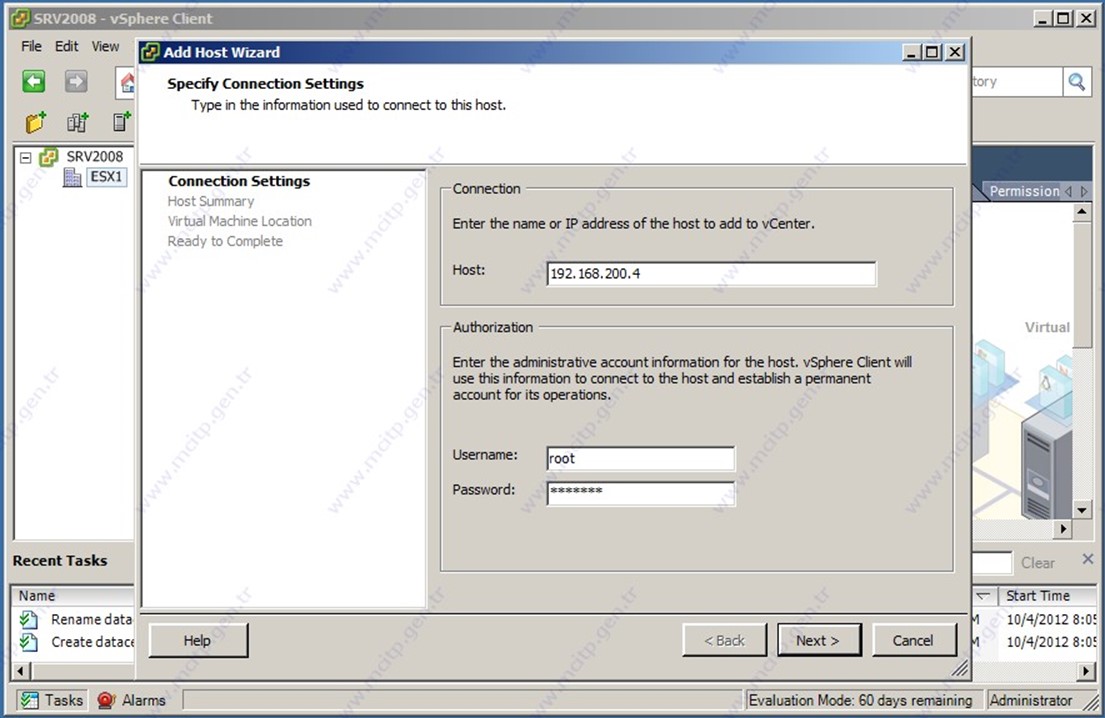The image size is (1105, 718).
Task: Click the Recent Tasks scroll-right arrow
Action: point(1087,671)
